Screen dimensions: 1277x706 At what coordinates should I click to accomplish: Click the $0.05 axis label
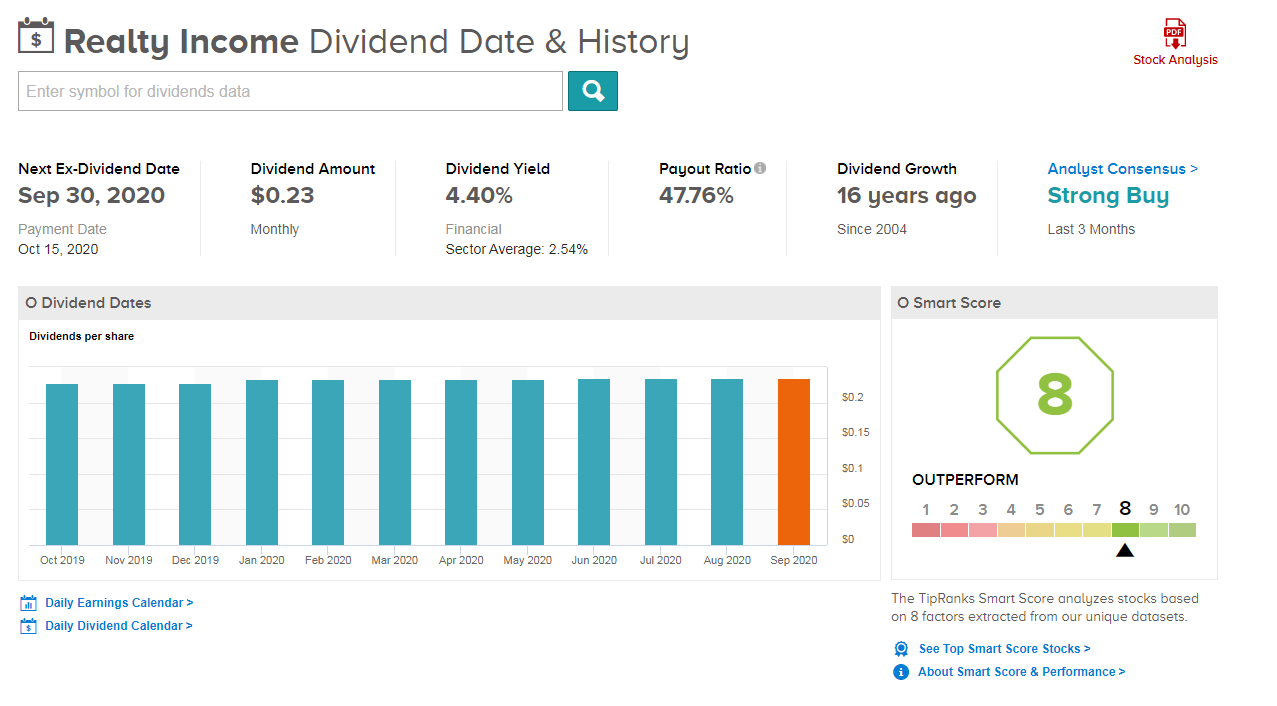(x=855, y=503)
